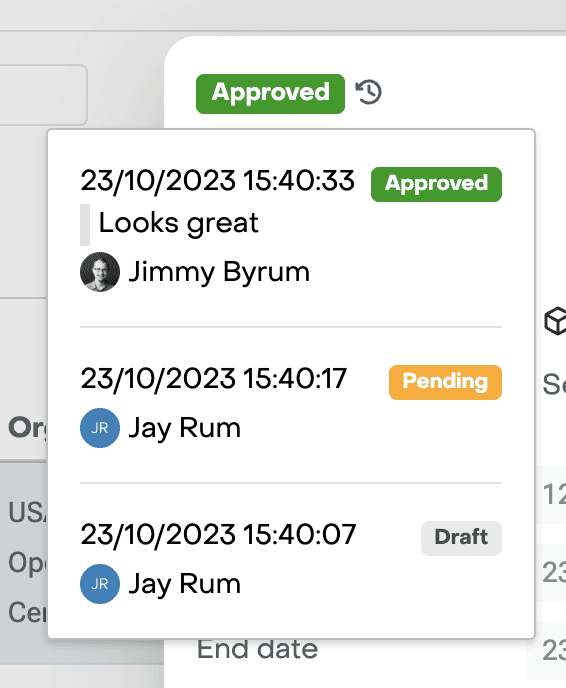Click Jay Rum name under Draft entry
Screen dimensions: 566x688
pyautogui.click(x=185, y=585)
